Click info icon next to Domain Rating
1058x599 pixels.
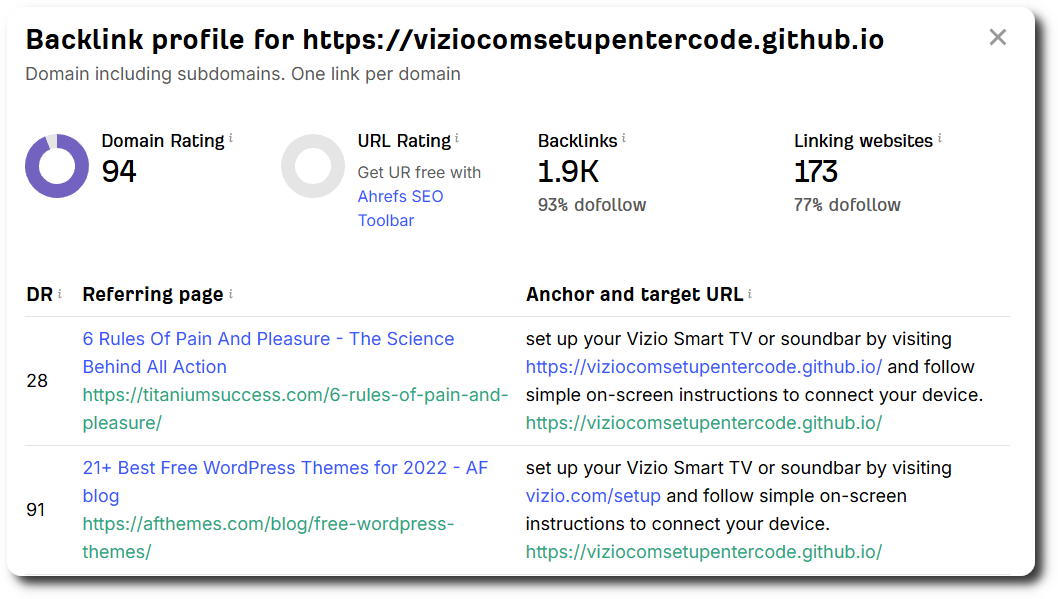pyautogui.click(x=231, y=138)
